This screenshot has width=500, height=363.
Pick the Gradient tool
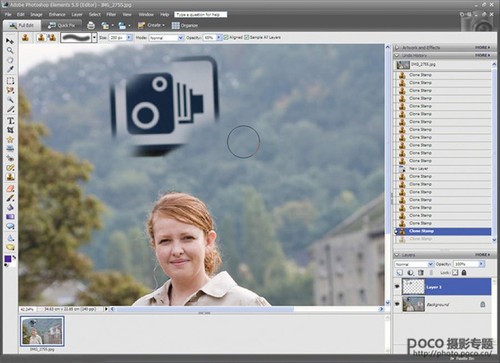tap(10, 217)
